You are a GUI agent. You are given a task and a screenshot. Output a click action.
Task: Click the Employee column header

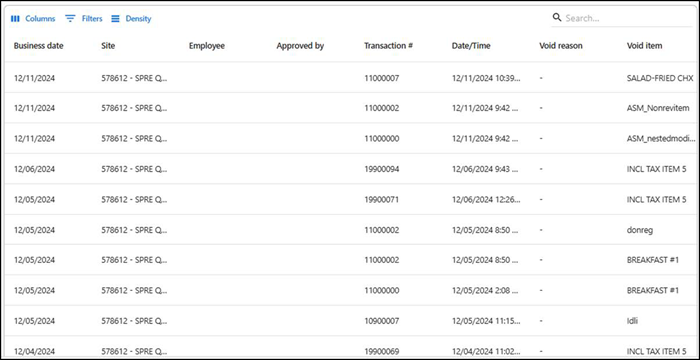pos(207,46)
